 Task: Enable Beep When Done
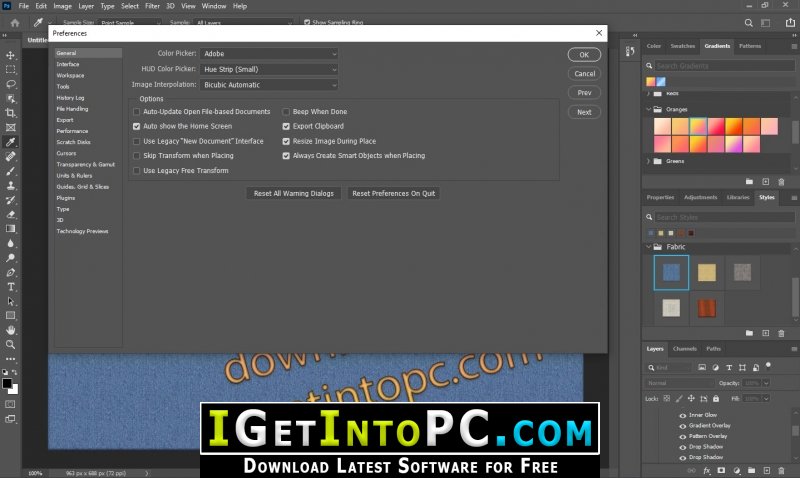pyautogui.click(x=286, y=112)
